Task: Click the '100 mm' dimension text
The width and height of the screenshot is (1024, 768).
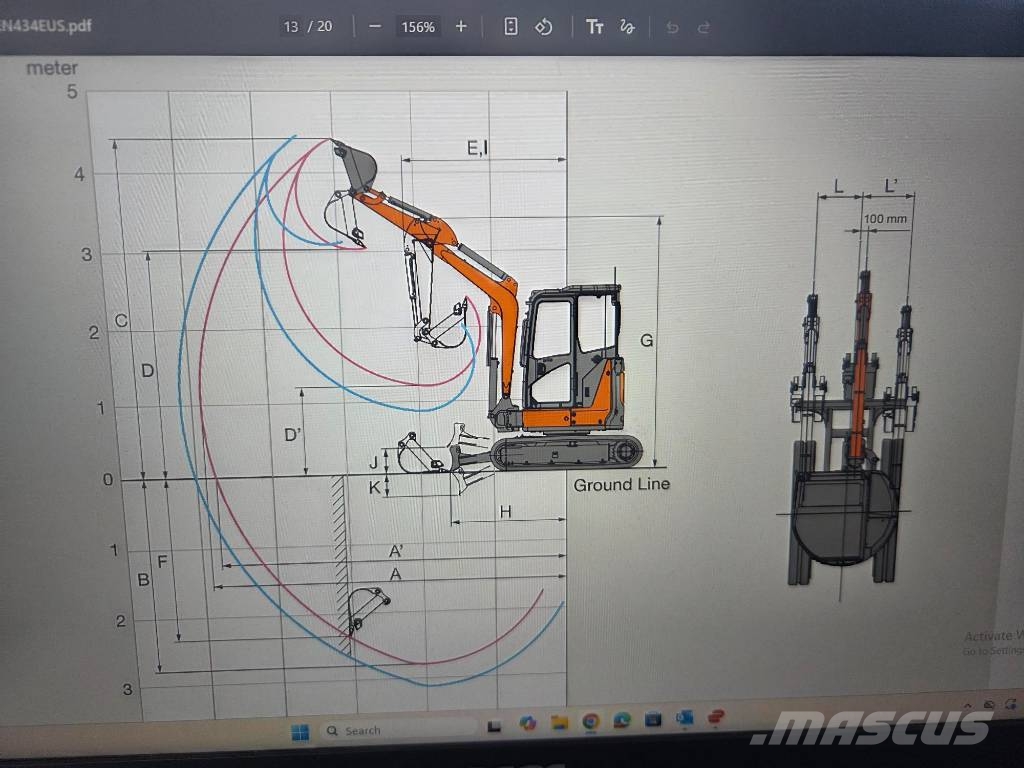Action: point(886,219)
